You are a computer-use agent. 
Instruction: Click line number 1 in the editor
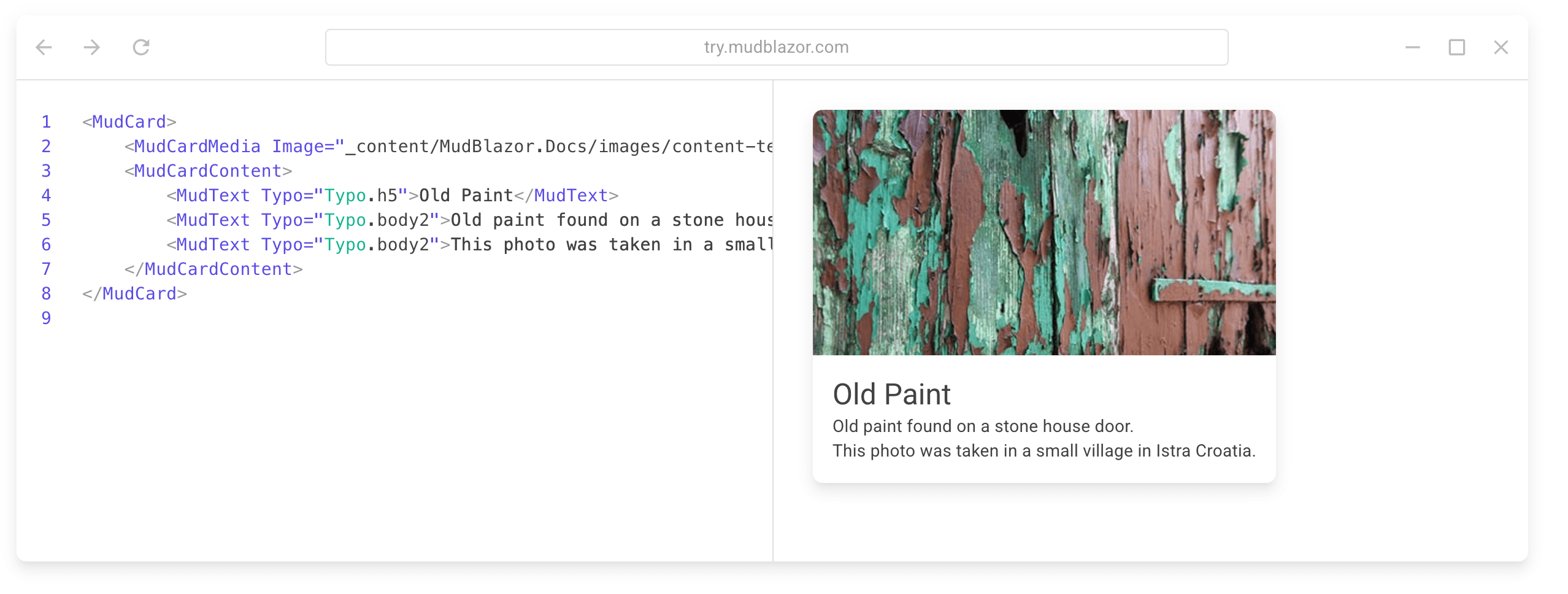pos(46,122)
